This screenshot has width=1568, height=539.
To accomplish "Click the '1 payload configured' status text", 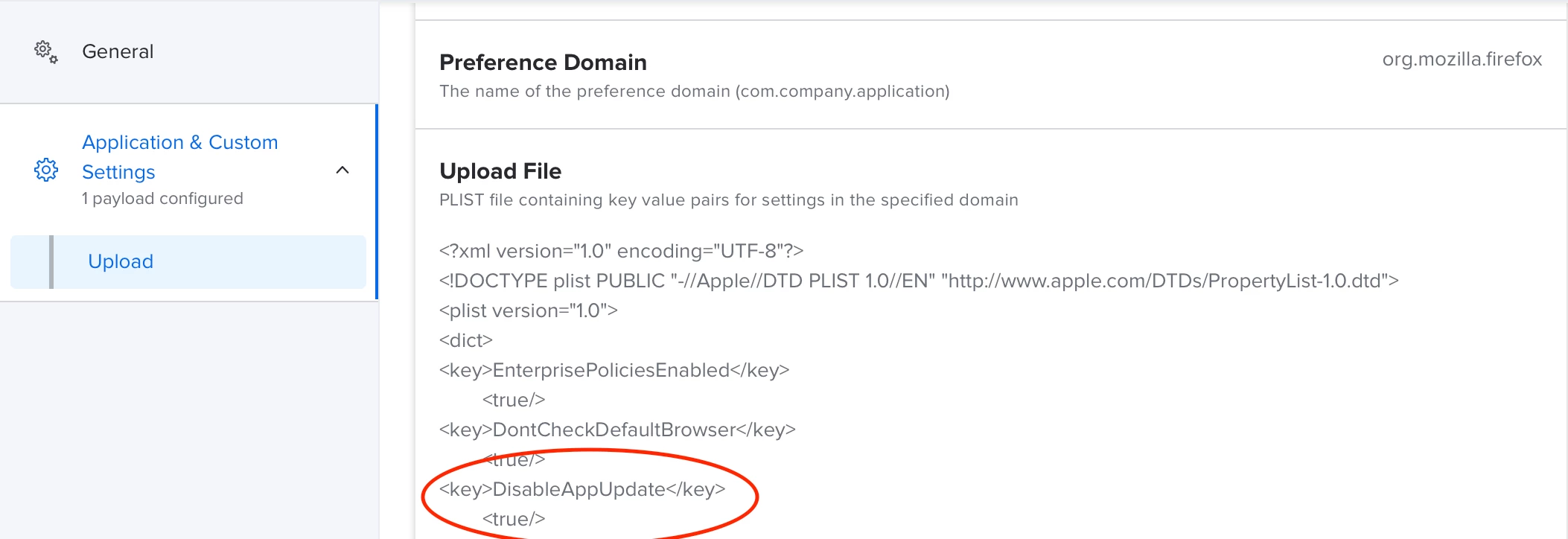I will (162, 199).
